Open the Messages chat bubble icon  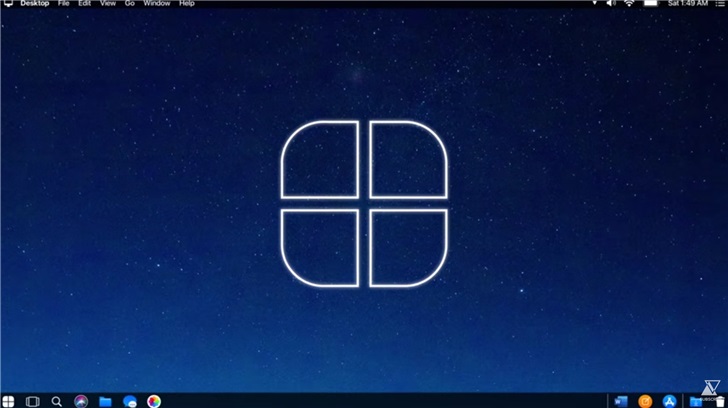point(130,402)
